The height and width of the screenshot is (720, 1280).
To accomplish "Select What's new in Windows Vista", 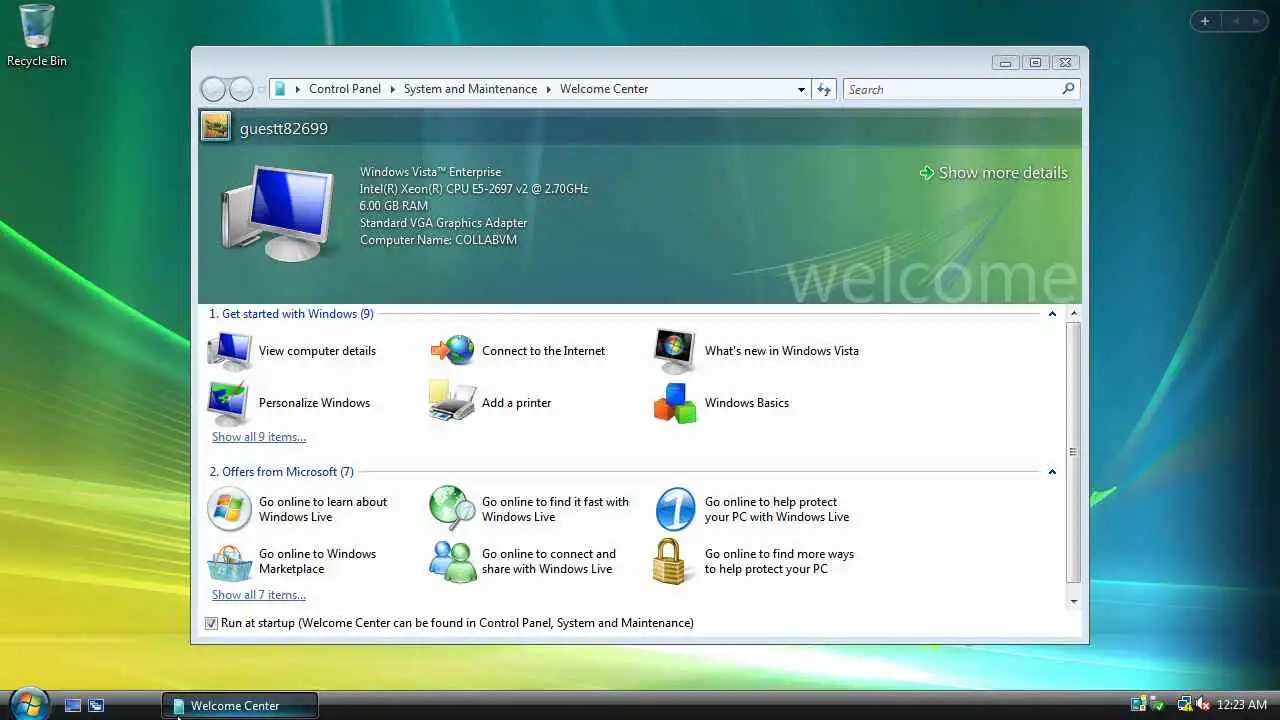I will (757, 351).
